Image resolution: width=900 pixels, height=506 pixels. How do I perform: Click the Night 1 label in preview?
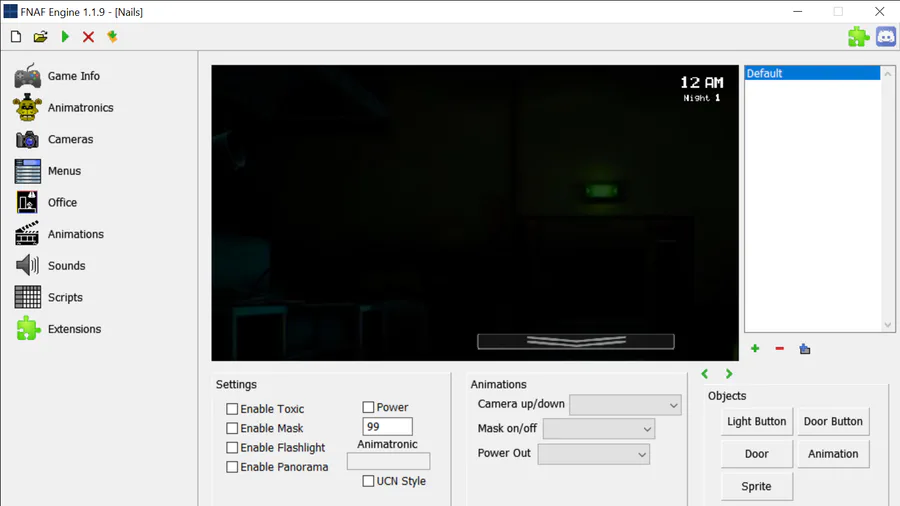point(701,98)
